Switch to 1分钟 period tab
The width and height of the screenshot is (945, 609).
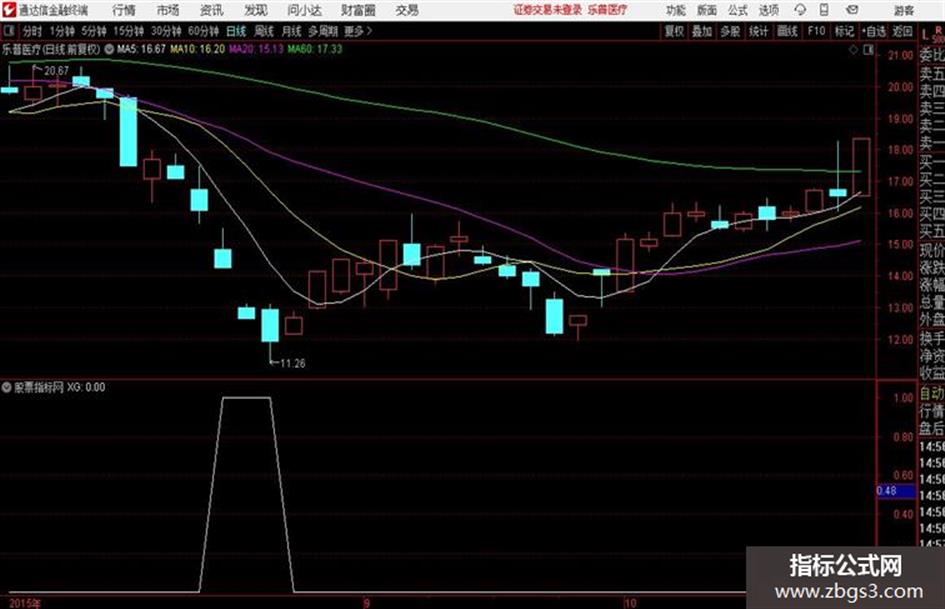(x=61, y=31)
